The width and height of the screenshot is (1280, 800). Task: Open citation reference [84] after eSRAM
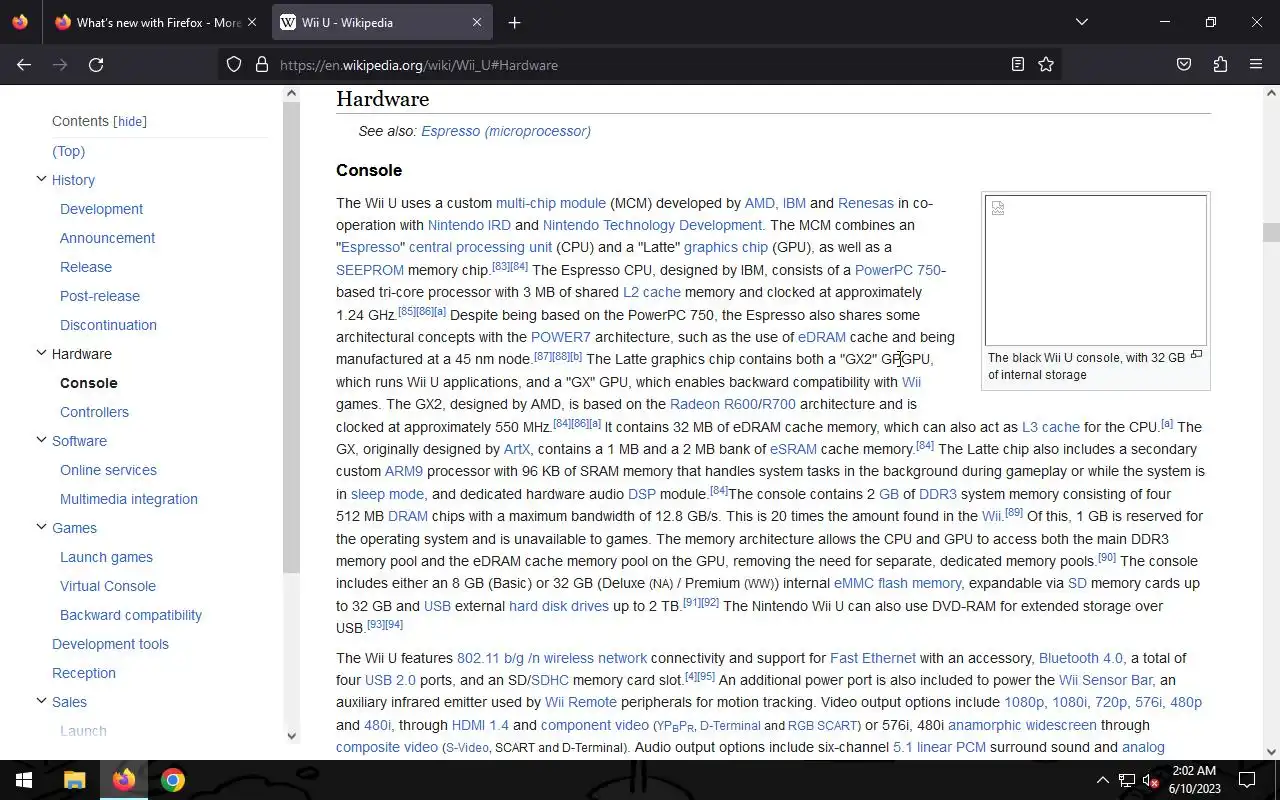click(925, 446)
